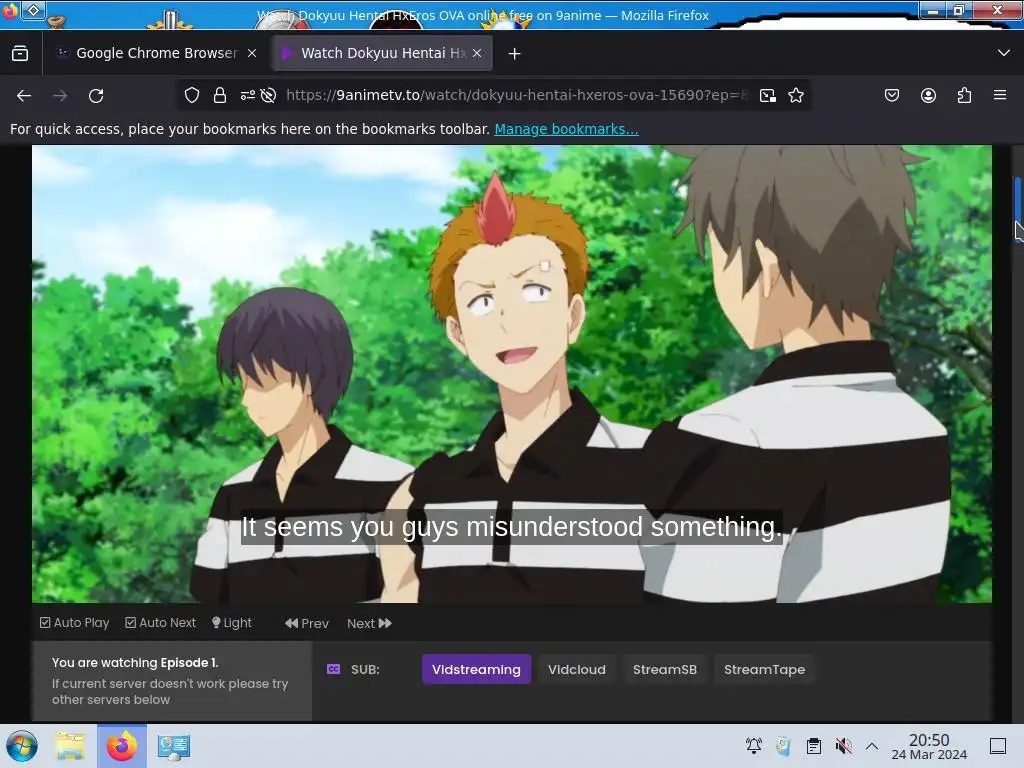
Task: Click the diamond icon in title bar
Action: pos(34,10)
